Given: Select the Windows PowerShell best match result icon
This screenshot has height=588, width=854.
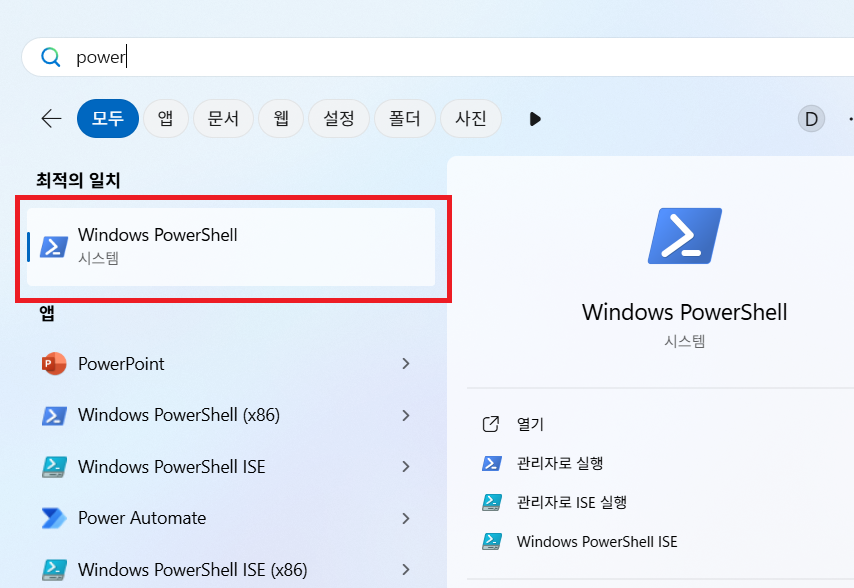Looking at the screenshot, I should click(51, 243).
